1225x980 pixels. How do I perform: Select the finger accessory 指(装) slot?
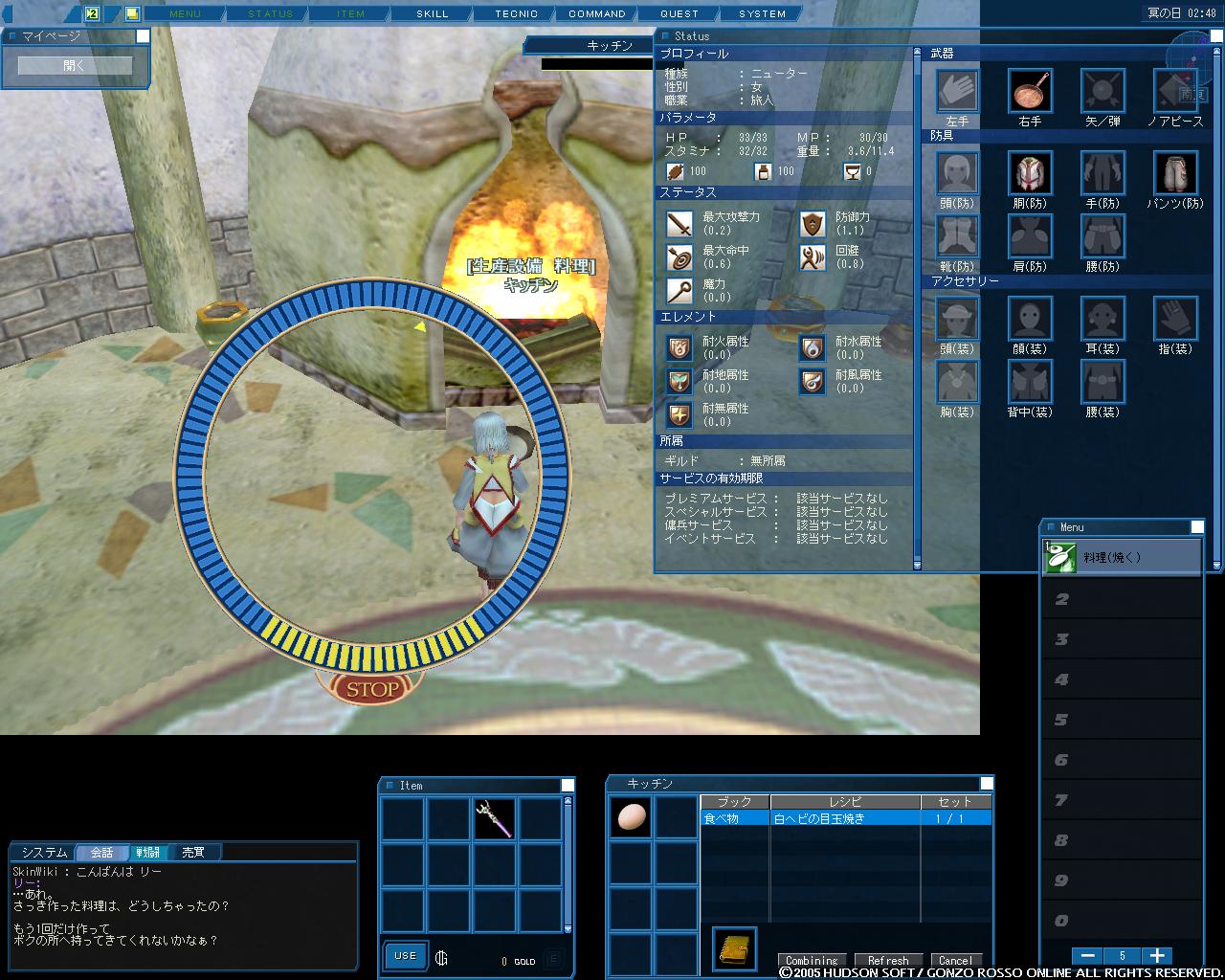coord(1175,319)
